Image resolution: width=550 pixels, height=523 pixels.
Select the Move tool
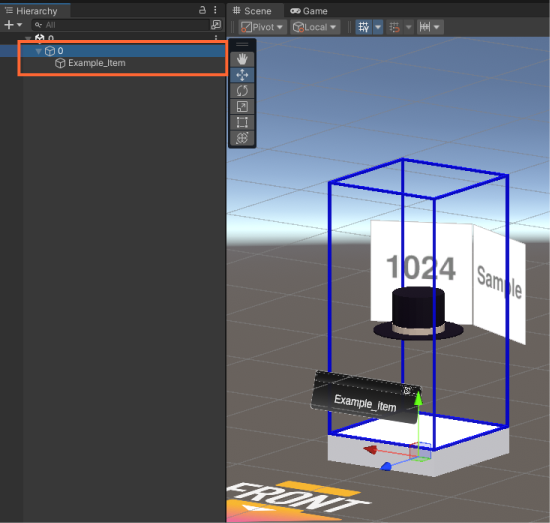242,75
